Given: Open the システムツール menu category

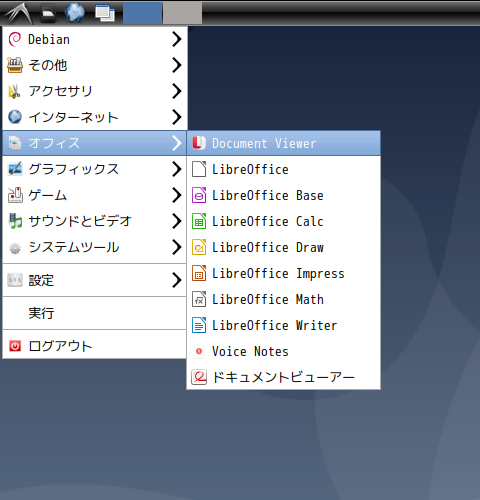Looking at the screenshot, I should point(94,247).
